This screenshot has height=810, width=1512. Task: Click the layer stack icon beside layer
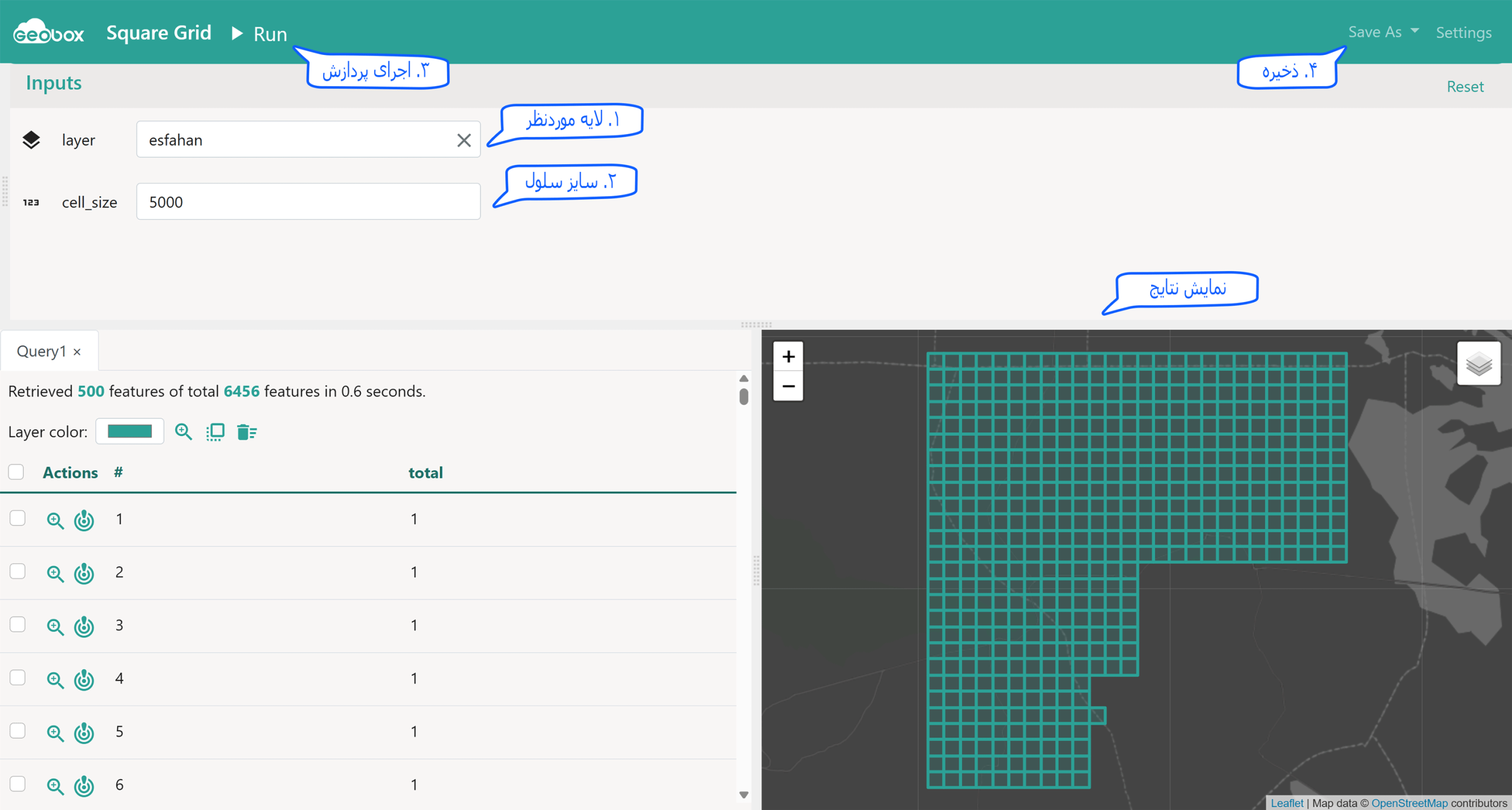click(x=31, y=140)
